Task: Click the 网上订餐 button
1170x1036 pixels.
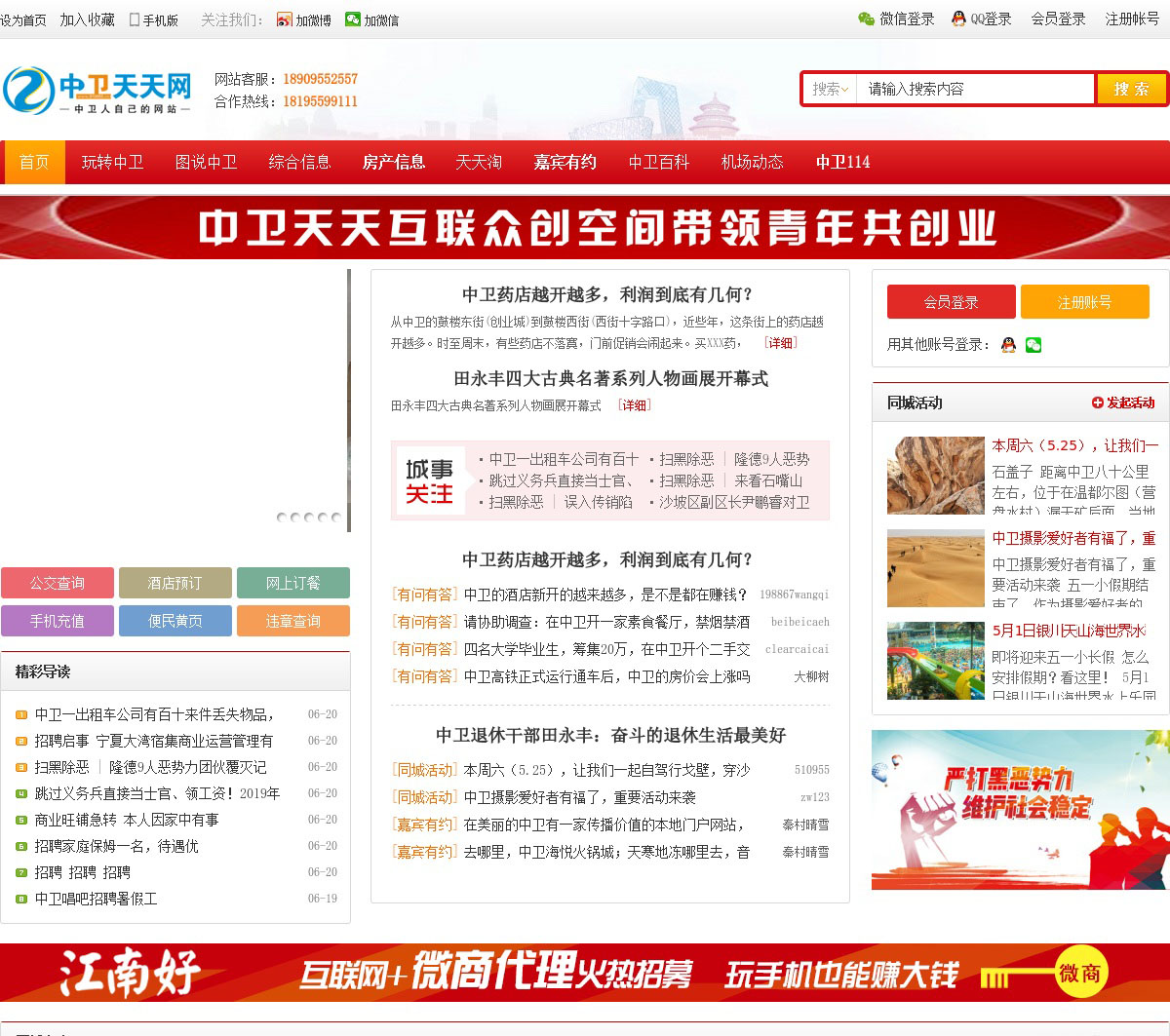Action: coord(293,583)
